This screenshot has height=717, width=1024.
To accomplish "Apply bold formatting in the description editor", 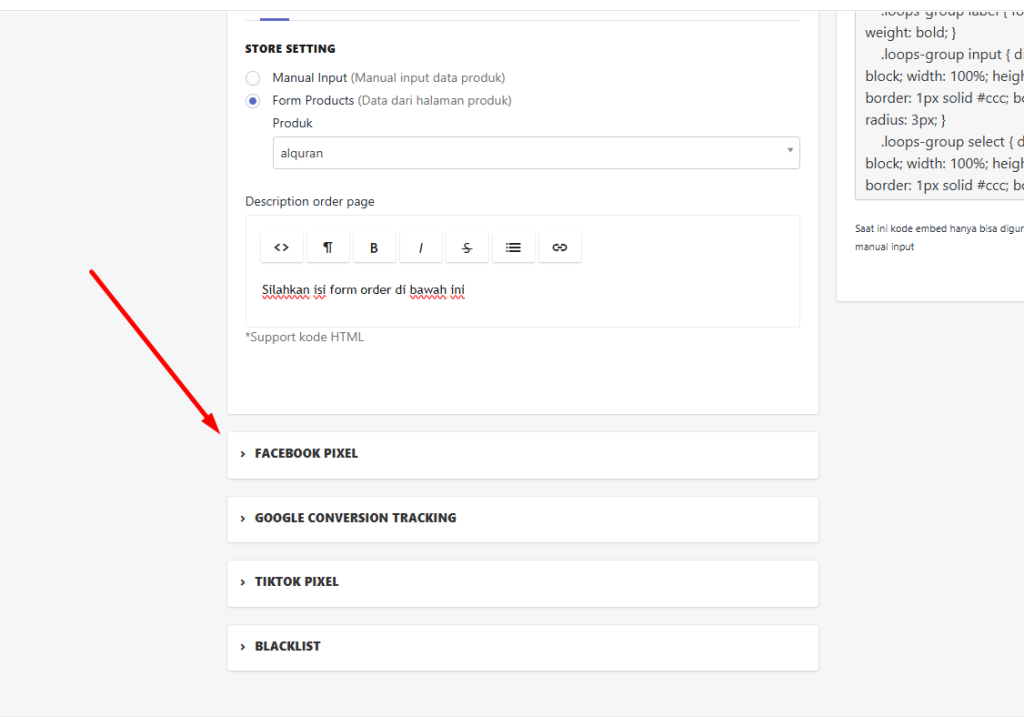I will pyautogui.click(x=374, y=248).
